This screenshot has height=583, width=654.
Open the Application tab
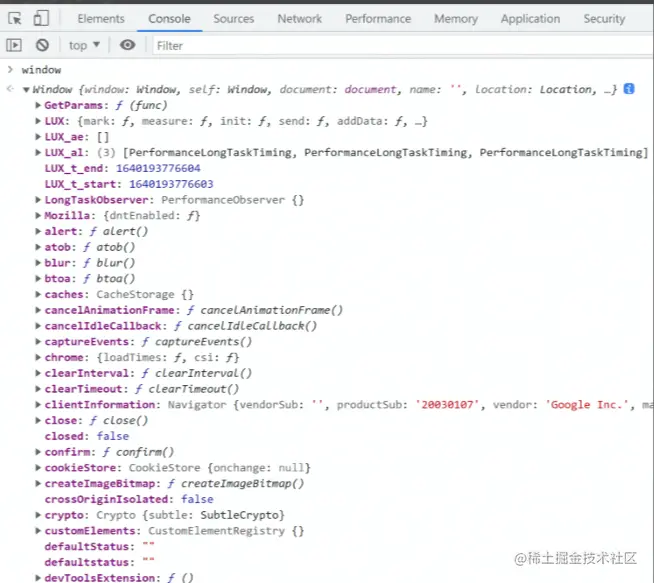[x=530, y=19]
